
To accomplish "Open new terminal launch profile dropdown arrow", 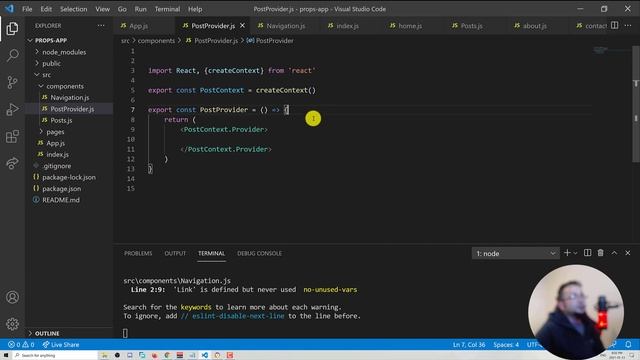I will point(576,253).
